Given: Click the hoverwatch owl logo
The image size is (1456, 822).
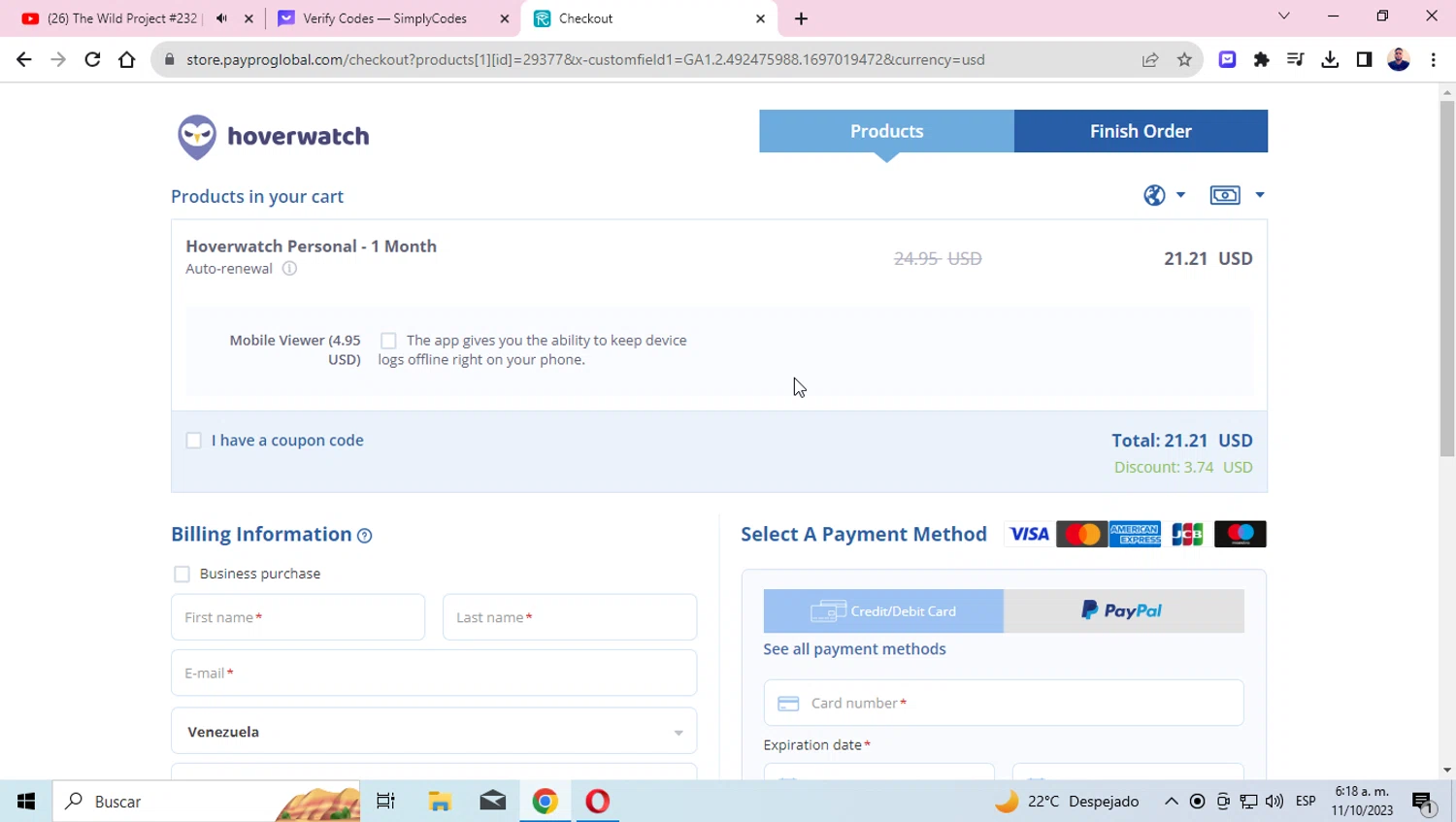Looking at the screenshot, I should click(197, 137).
